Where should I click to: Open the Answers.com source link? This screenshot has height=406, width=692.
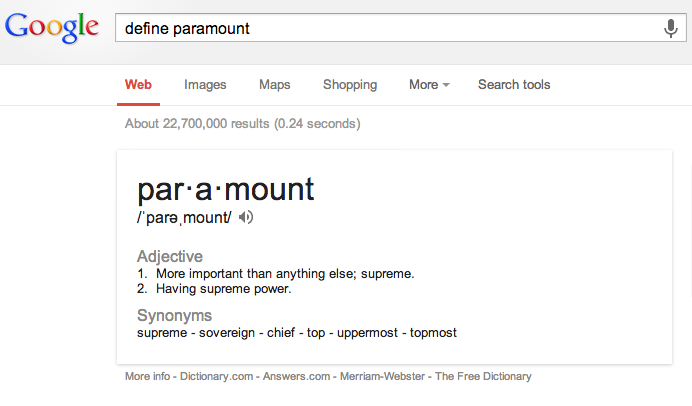pos(298,377)
